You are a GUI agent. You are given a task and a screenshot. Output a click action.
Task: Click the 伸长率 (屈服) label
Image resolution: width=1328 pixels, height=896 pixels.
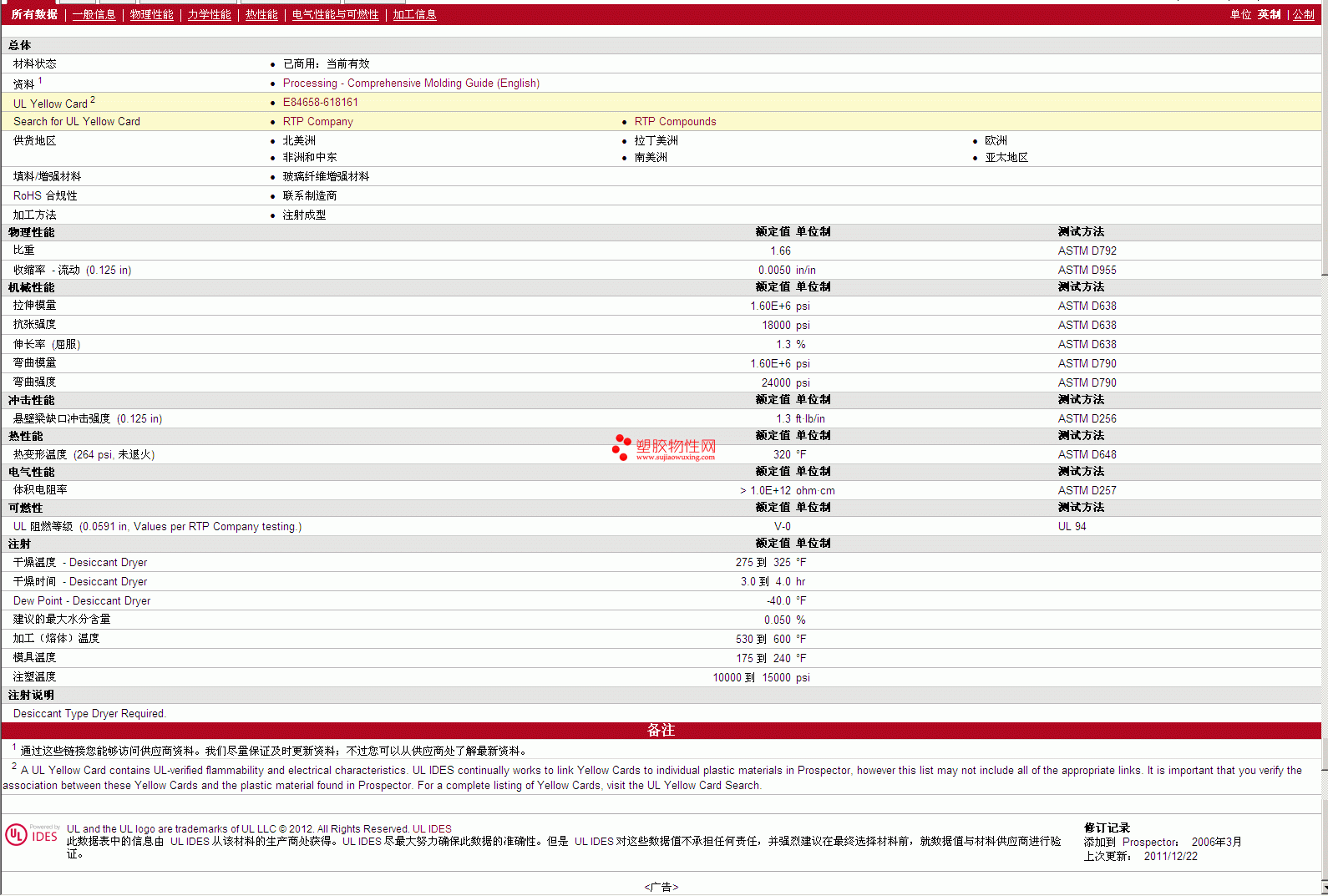click(47, 344)
